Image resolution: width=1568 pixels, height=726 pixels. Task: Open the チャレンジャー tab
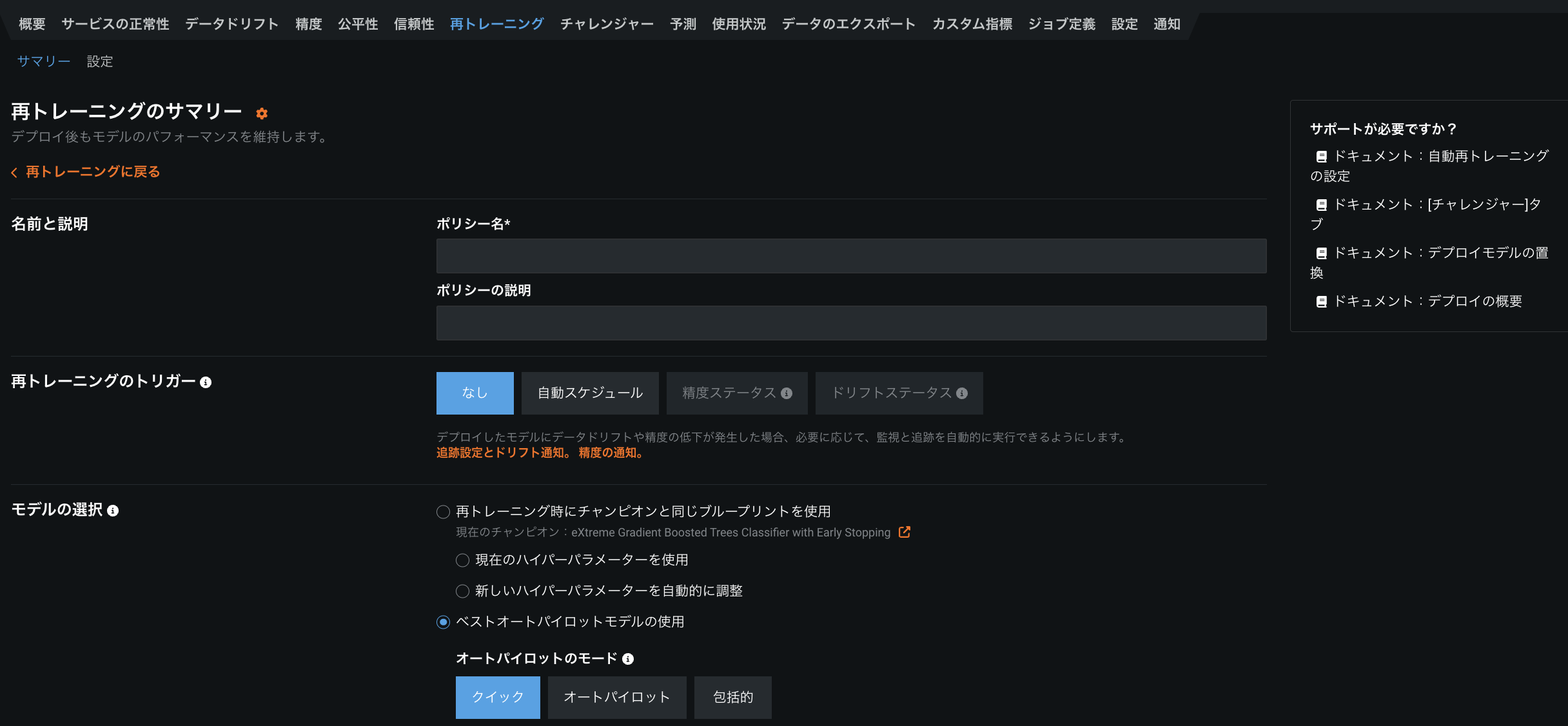(607, 25)
